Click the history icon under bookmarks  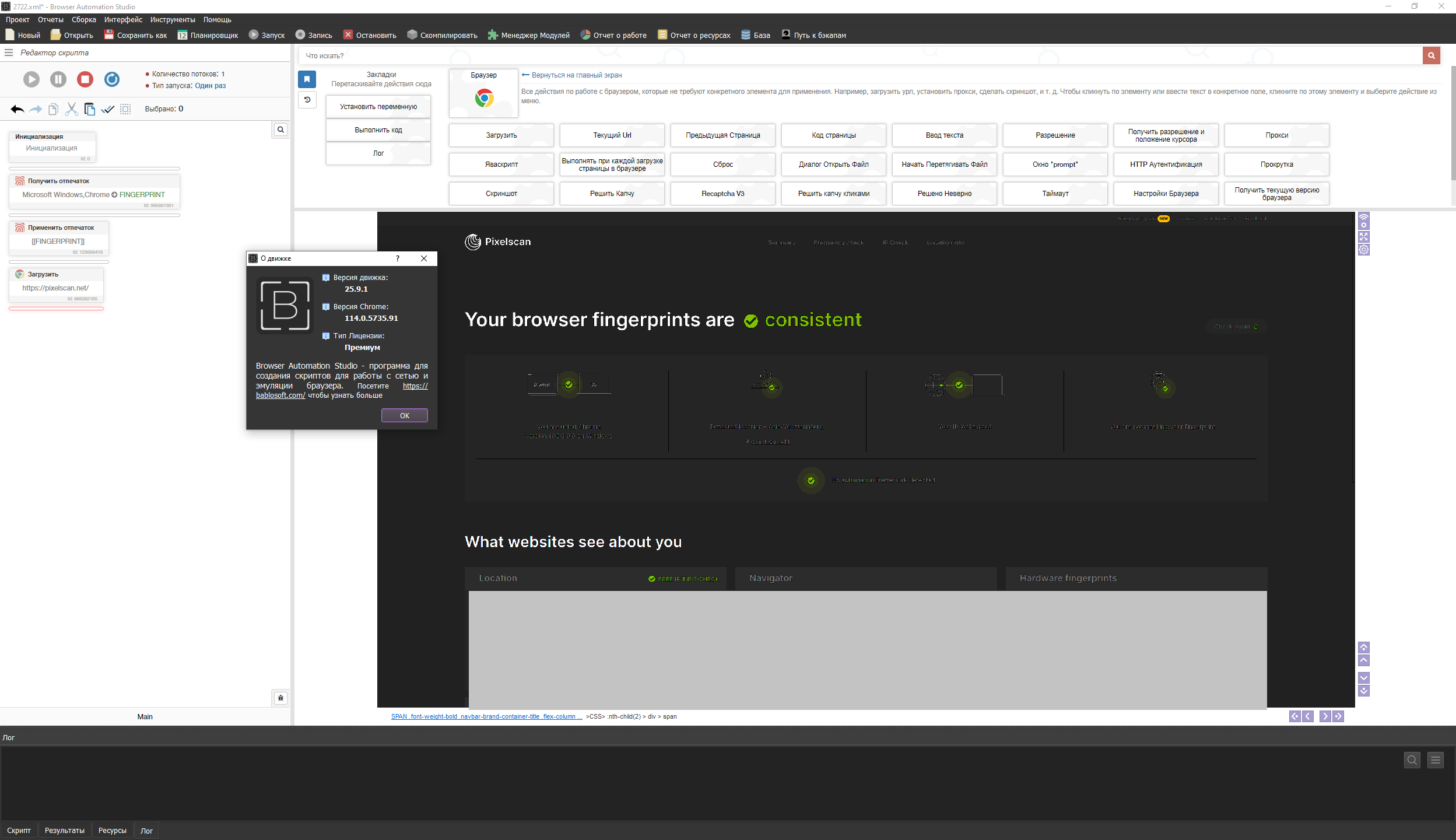[x=307, y=100]
